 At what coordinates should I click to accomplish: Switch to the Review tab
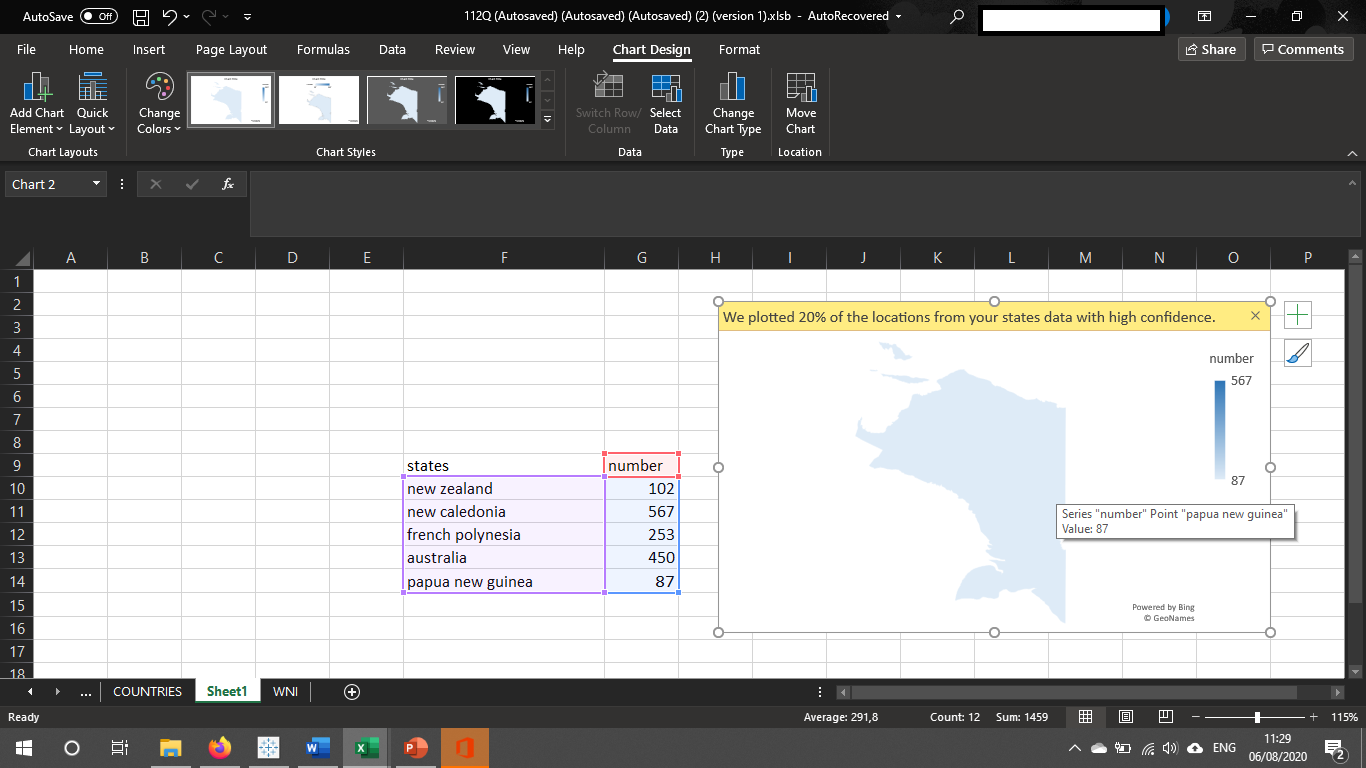(x=455, y=49)
